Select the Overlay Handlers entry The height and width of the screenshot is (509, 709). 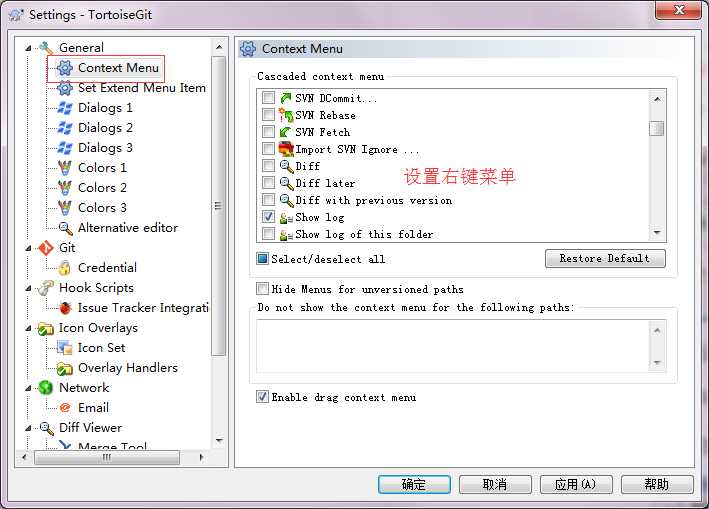[x=128, y=368]
